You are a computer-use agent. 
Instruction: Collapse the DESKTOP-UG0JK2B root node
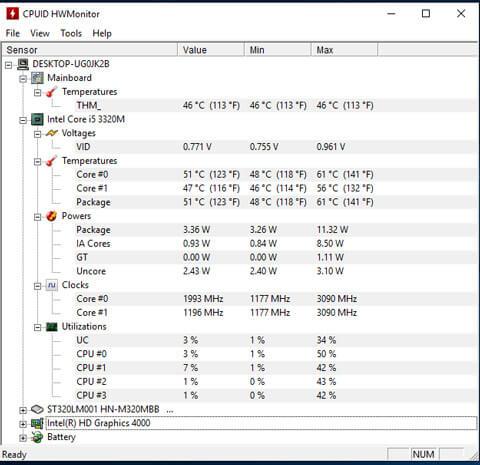9,65
